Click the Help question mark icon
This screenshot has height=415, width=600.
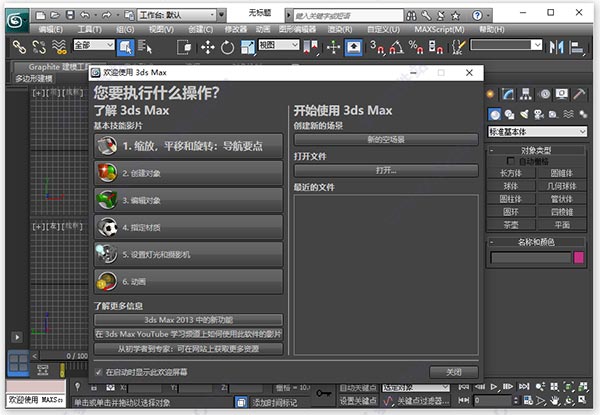477,15
